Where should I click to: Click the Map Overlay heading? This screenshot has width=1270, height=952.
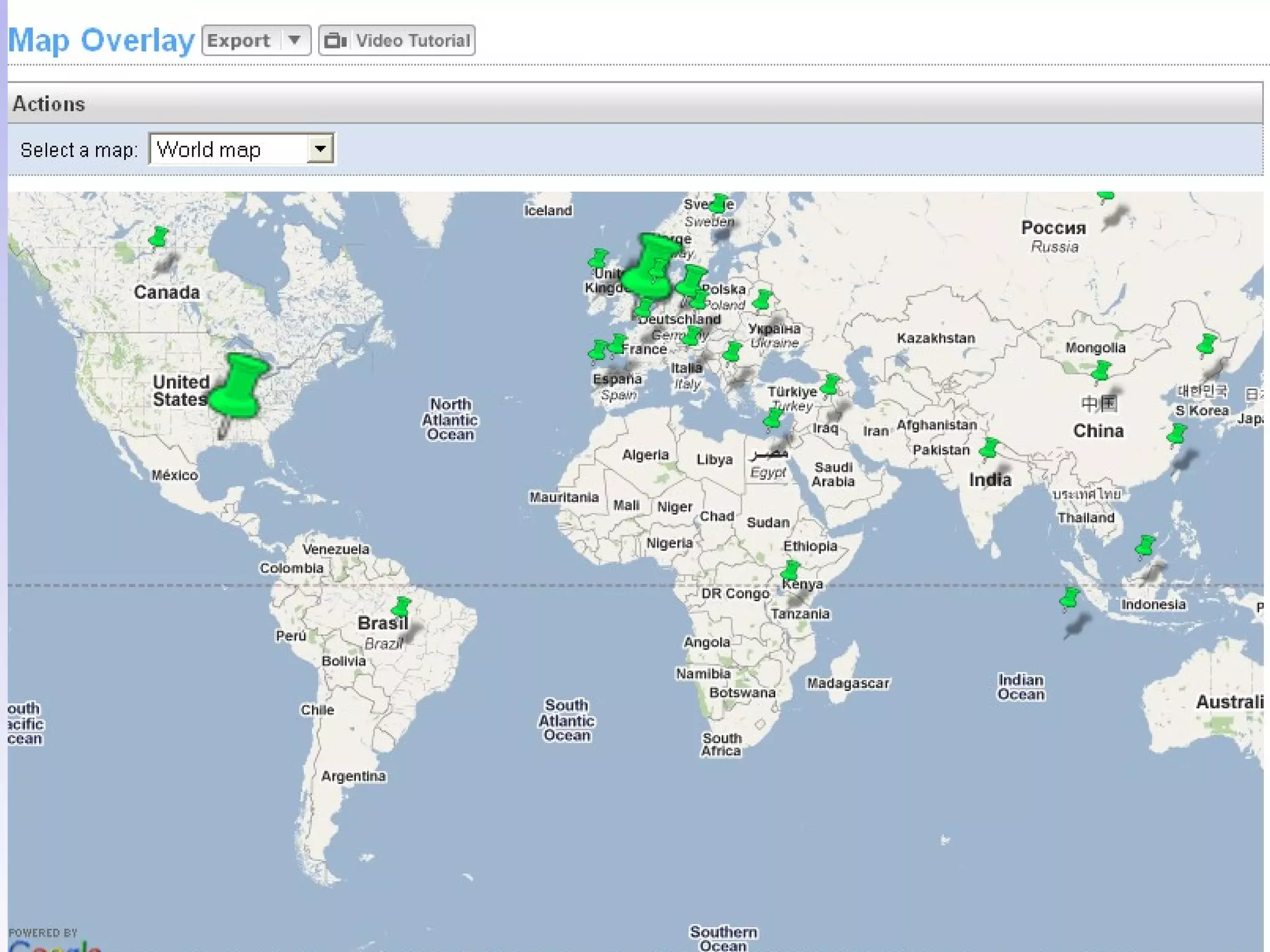point(101,40)
